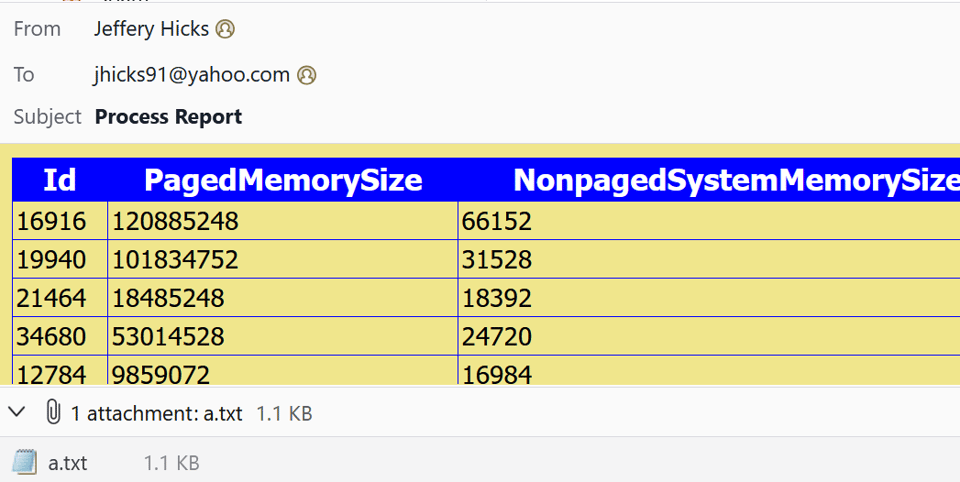The width and height of the screenshot is (960, 482).
Task: Click the cell containing Id 21464
Action: pyautogui.click(x=60, y=298)
